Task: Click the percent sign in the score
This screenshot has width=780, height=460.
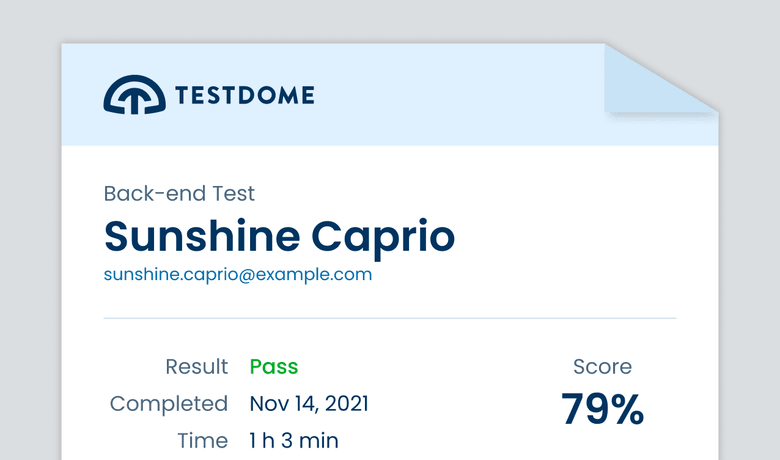Action: pos(627,409)
